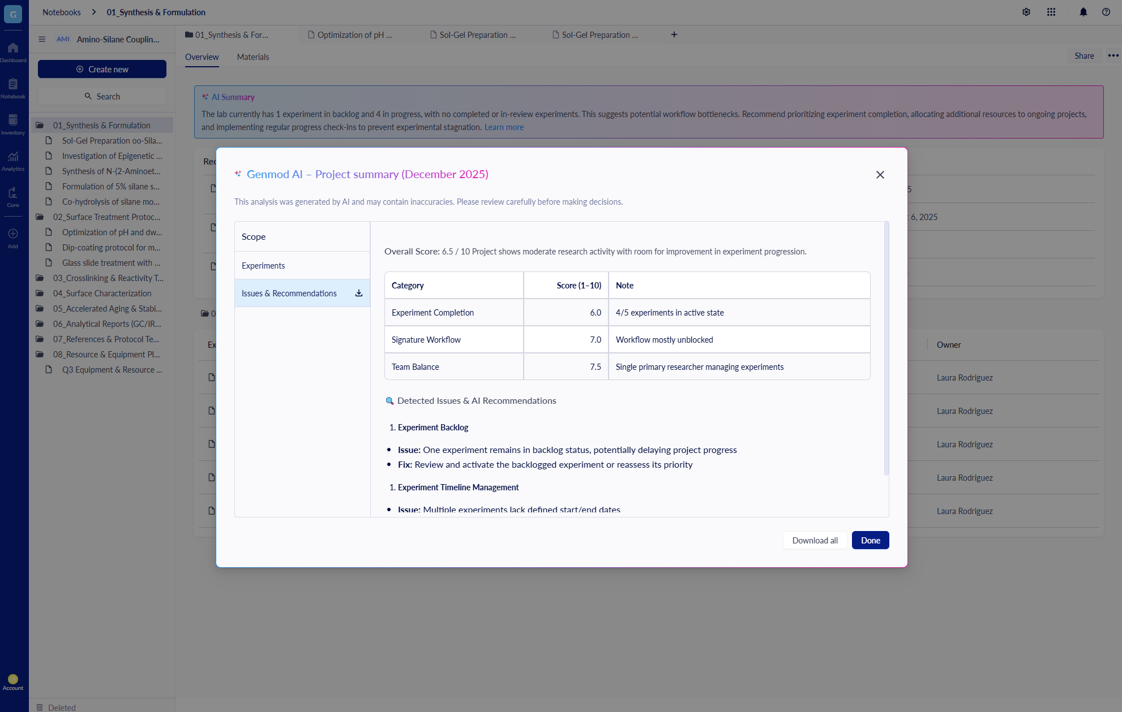Image resolution: width=1122 pixels, height=712 pixels.
Task: Open the settings gear icon
Action: point(1026,12)
